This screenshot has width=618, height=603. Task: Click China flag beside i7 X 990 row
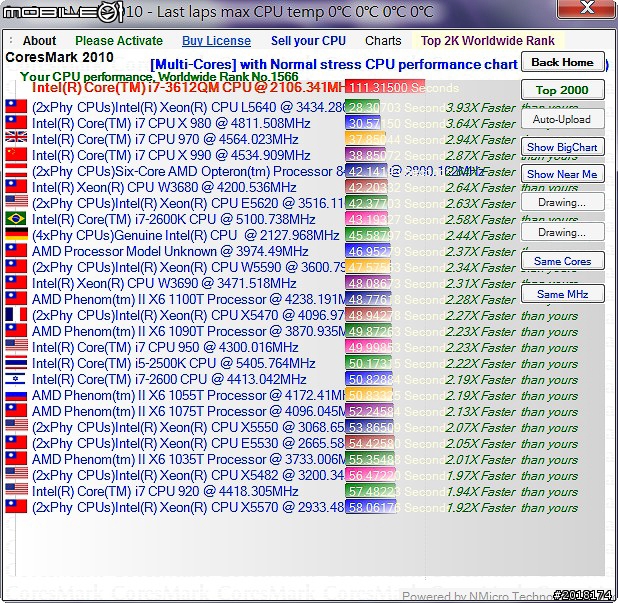pyautogui.click(x=16, y=155)
